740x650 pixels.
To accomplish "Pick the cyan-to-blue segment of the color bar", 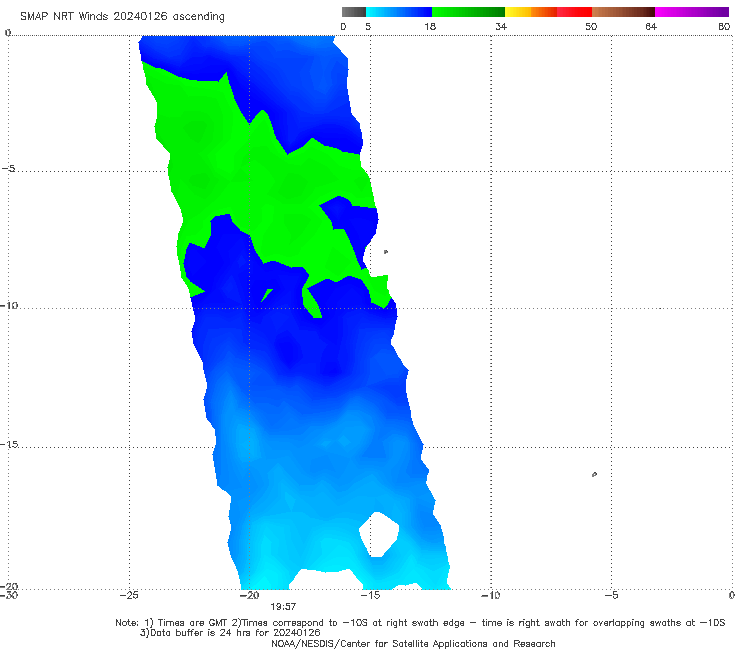I will point(399,12).
